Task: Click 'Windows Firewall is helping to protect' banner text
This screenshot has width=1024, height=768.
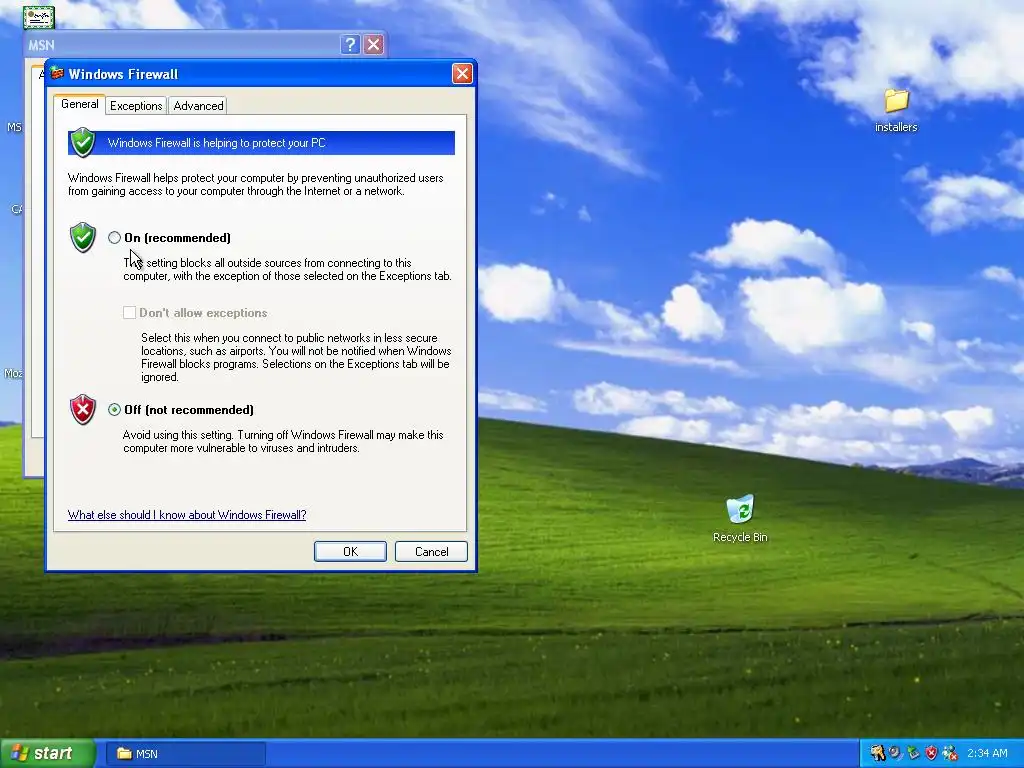Action: coord(216,143)
